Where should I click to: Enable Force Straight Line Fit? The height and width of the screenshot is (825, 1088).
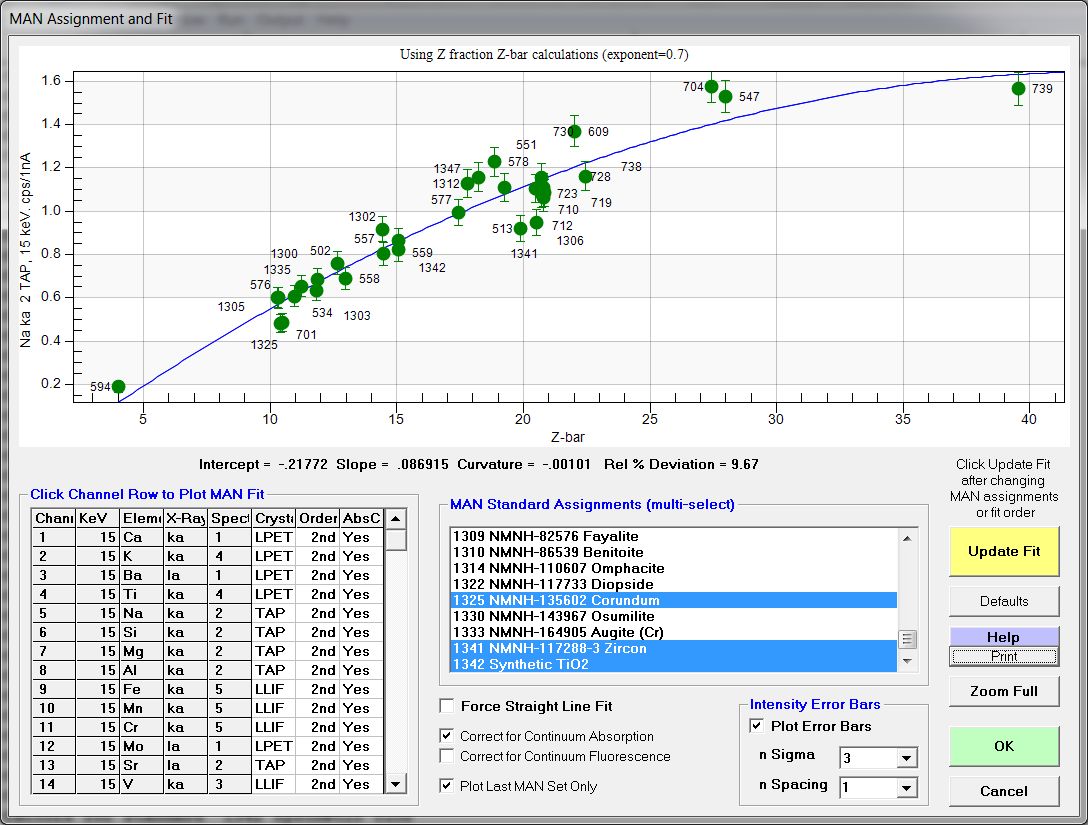(x=447, y=707)
